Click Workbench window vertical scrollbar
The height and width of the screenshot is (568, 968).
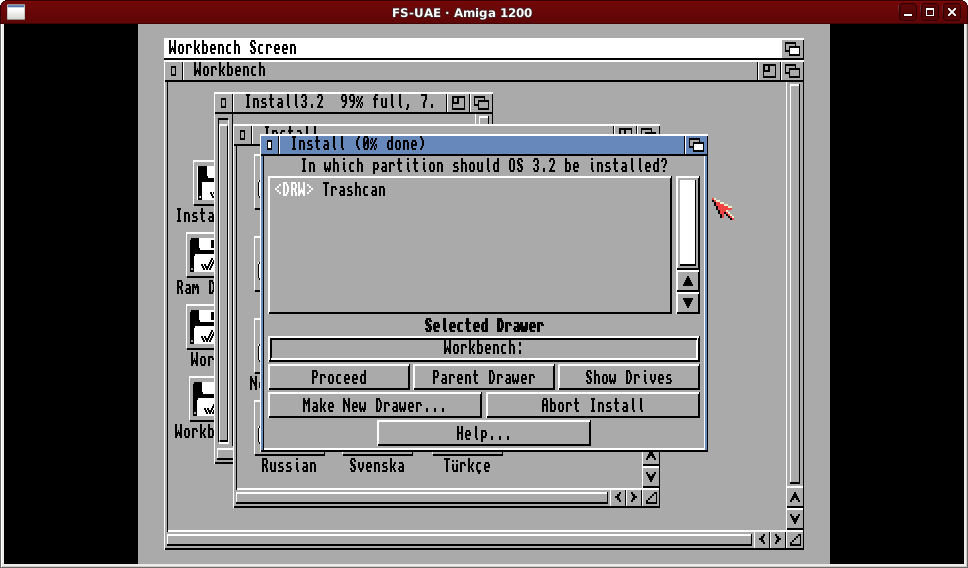[x=795, y=284]
